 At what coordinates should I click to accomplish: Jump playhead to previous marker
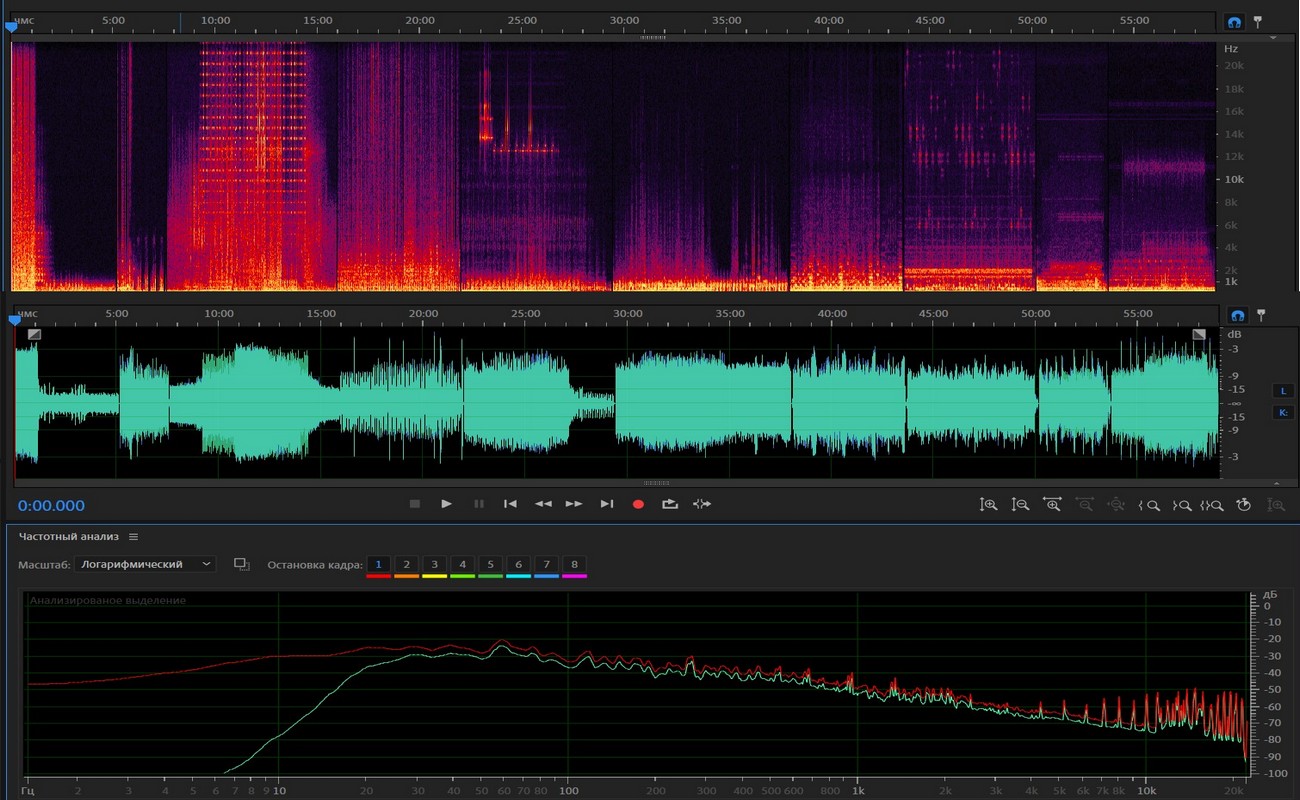[510, 504]
